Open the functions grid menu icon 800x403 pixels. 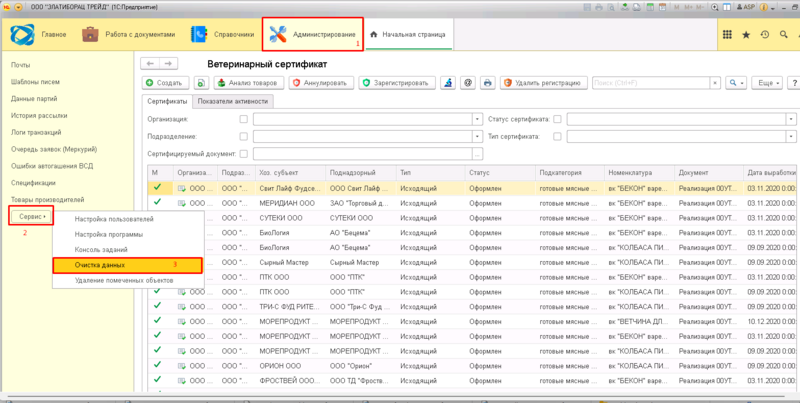click(727, 35)
